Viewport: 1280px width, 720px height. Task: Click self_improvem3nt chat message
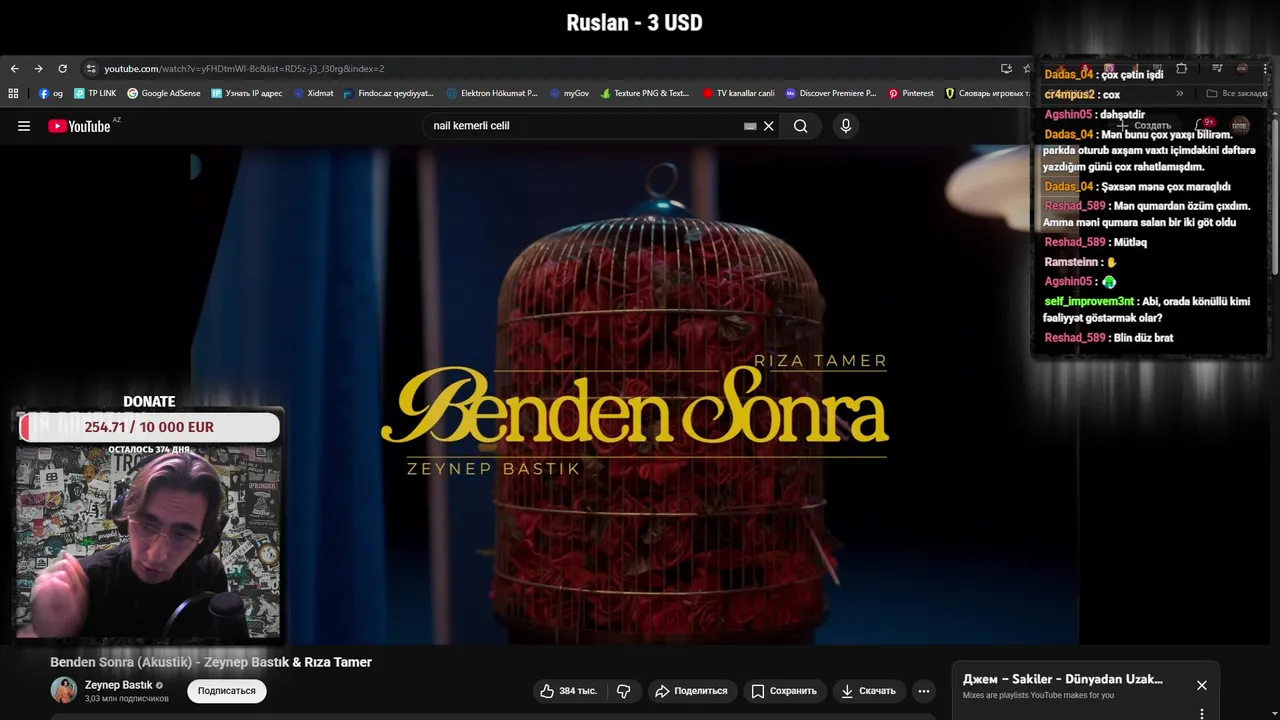[1146, 310]
